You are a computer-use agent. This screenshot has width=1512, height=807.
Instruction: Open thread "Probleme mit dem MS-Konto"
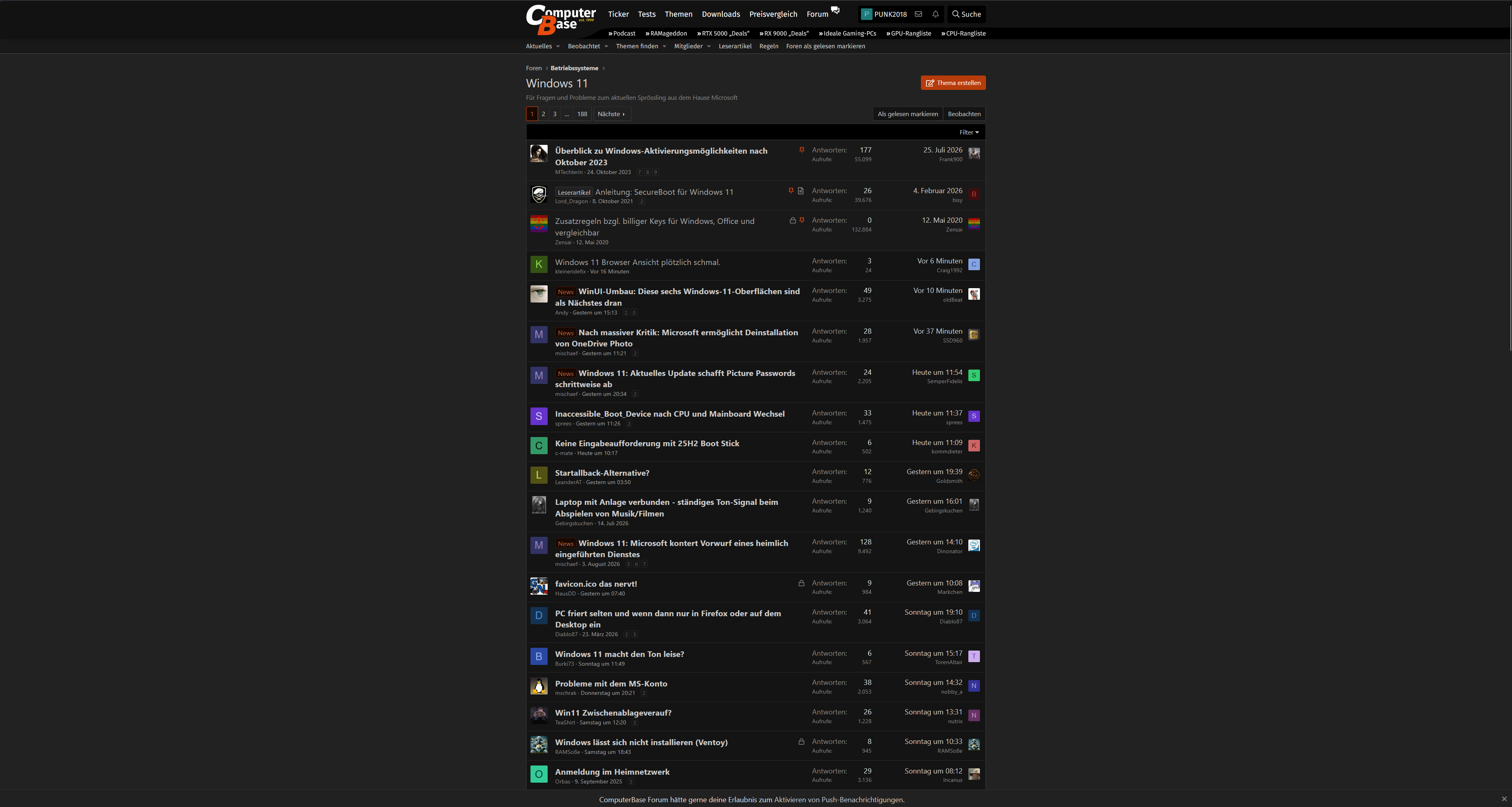(611, 684)
